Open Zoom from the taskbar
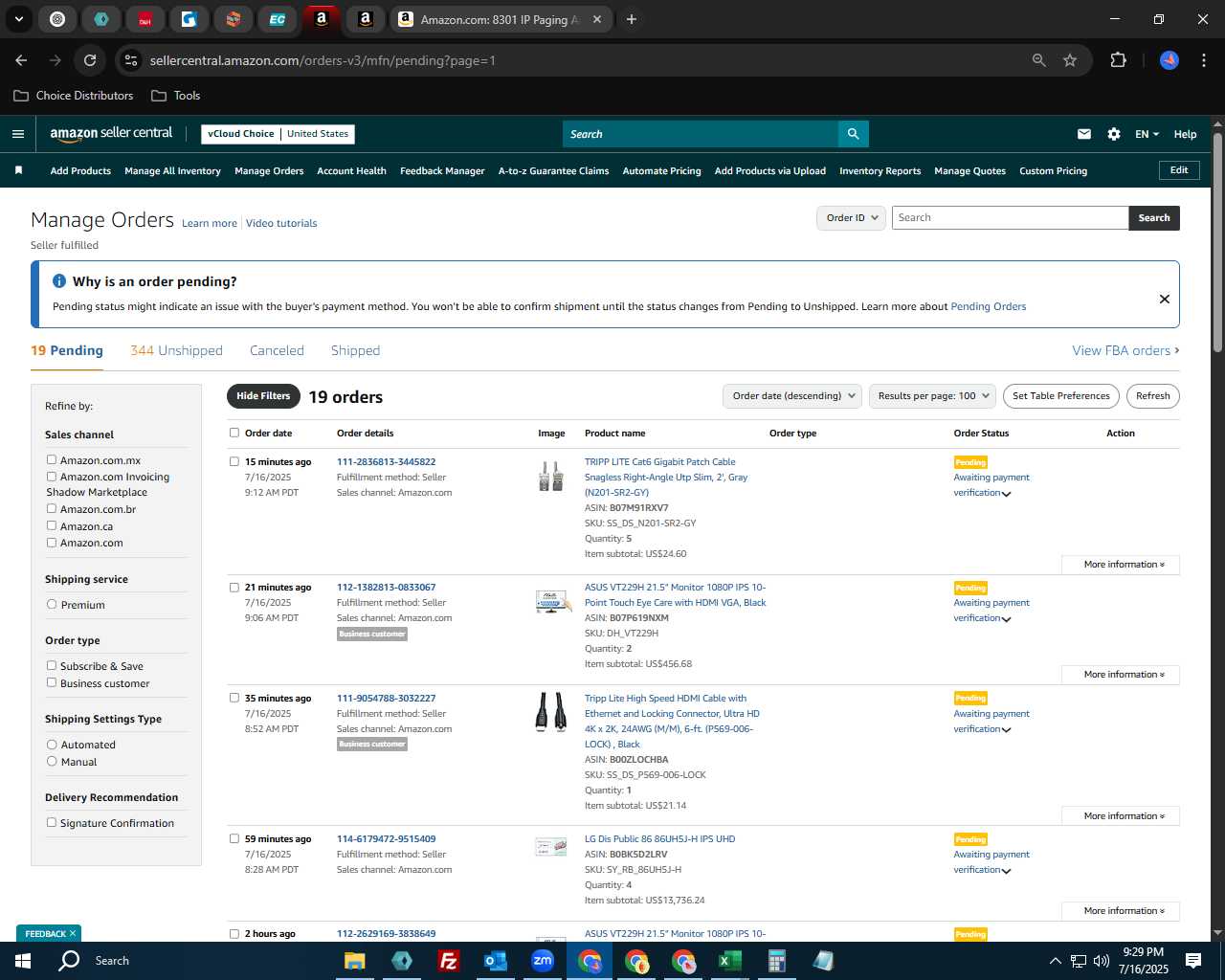1225x980 pixels. coord(543,961)
